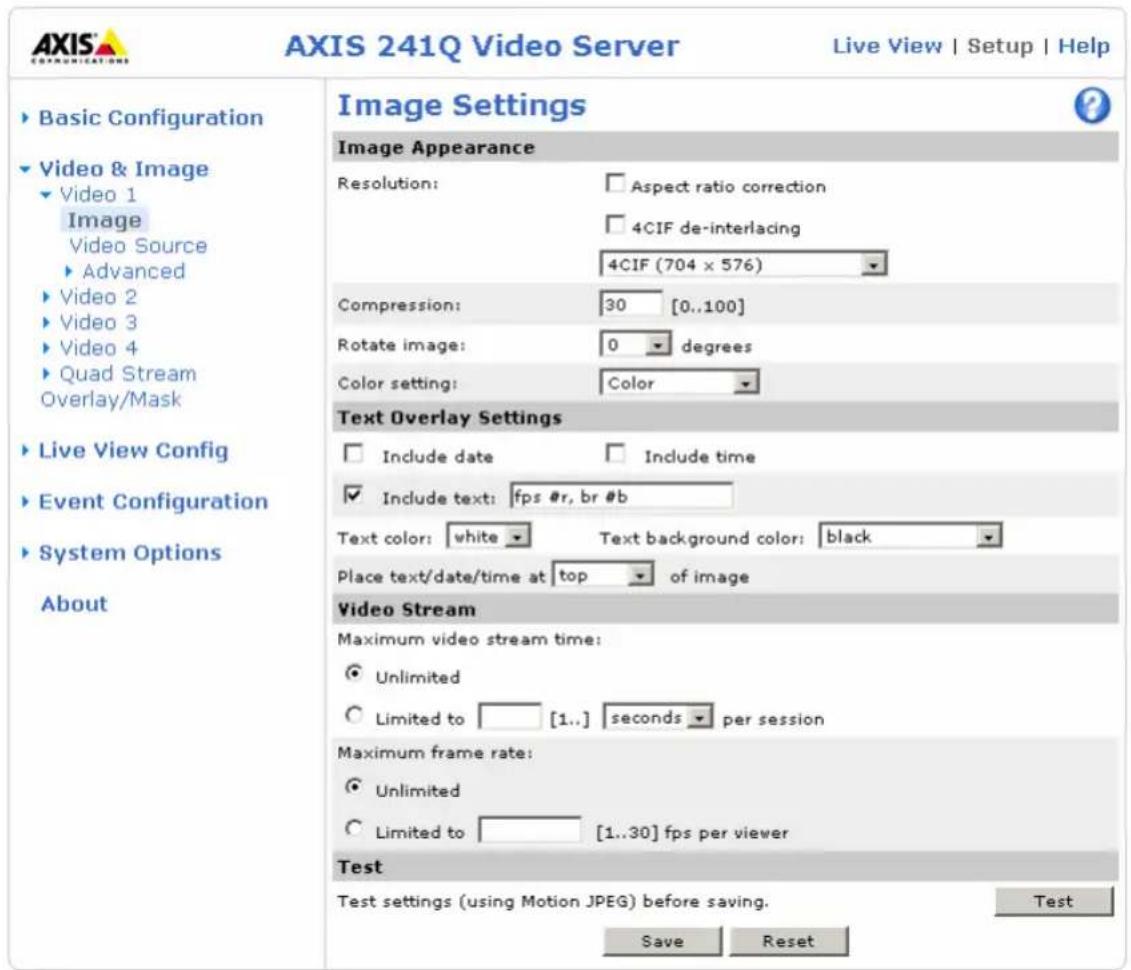This screenshot has width=1131, height=970.
Task: Open the Text color dropdown
Action: pyautogui.click(x=488, y=537)
